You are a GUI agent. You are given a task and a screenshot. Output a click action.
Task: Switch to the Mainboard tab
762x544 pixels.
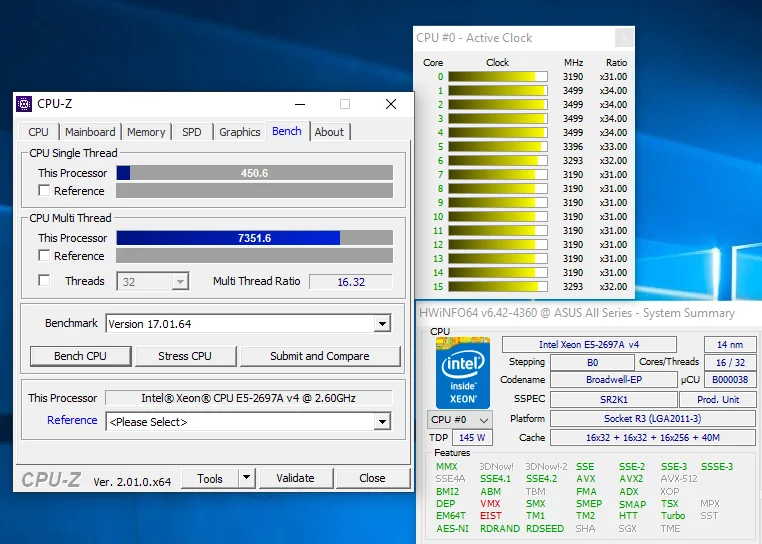pos(90,132)
